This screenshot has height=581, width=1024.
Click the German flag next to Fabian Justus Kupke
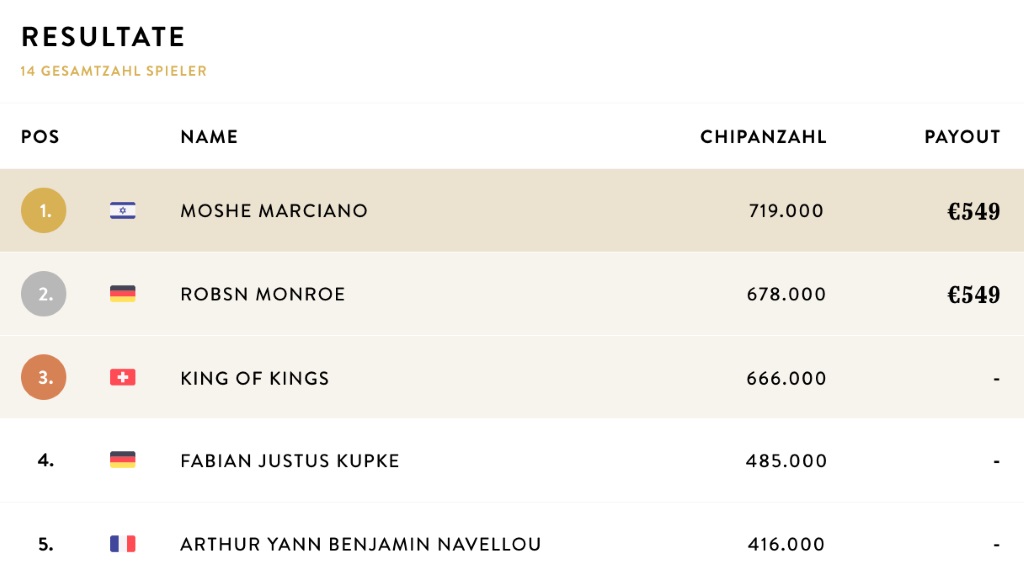123,460
